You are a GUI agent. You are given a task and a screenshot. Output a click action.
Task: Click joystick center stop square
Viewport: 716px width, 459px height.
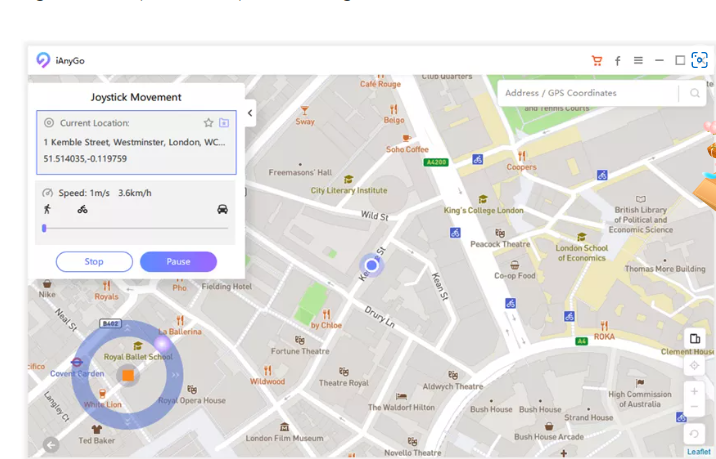(x=128, y=375)
